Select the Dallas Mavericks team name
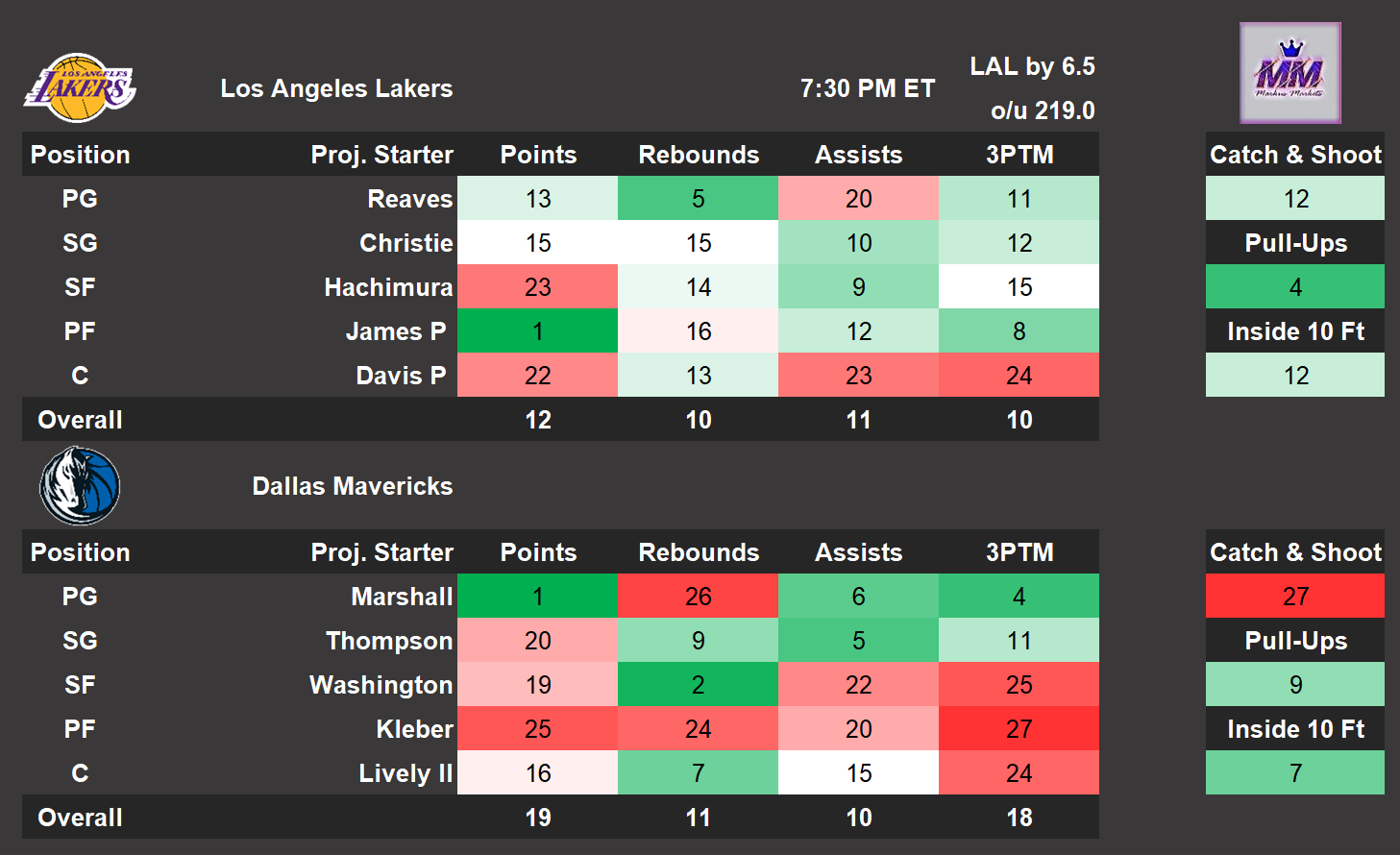1400x855 pixels. [352, 486]
